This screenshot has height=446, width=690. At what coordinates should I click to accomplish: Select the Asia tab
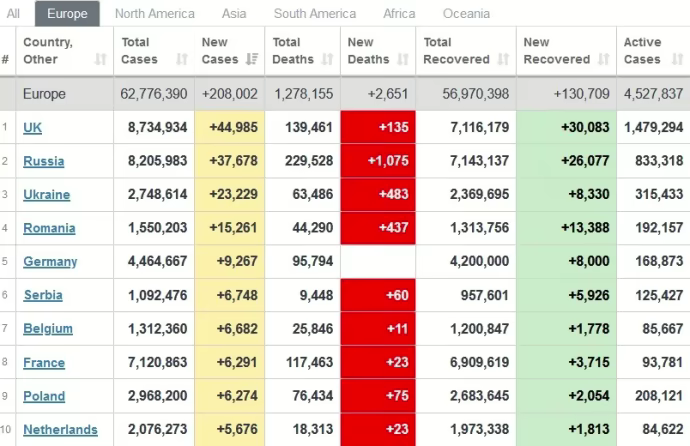(x=234, y=14)
